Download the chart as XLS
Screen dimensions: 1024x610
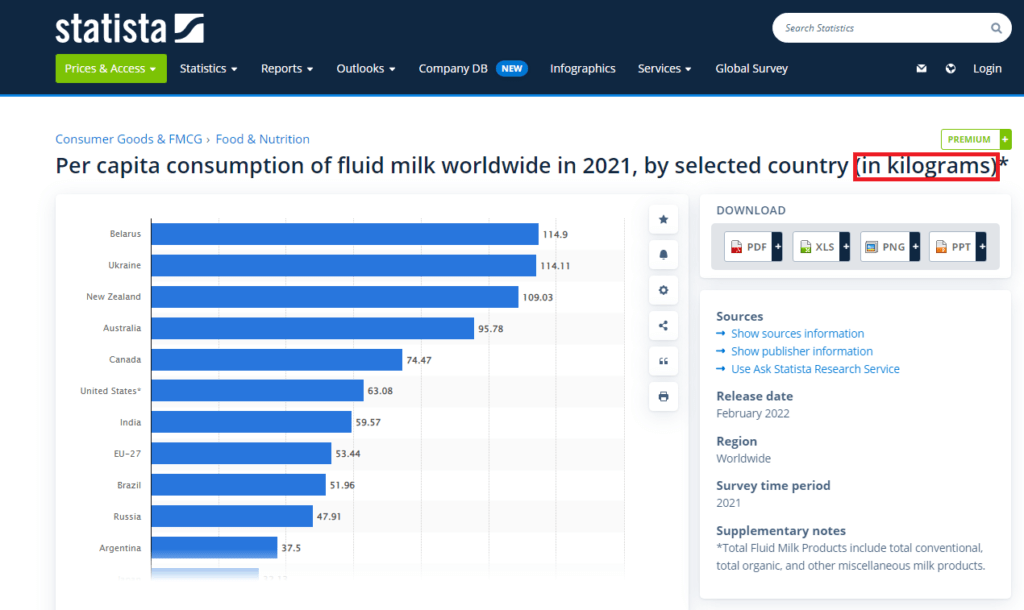tap(822, 247)
